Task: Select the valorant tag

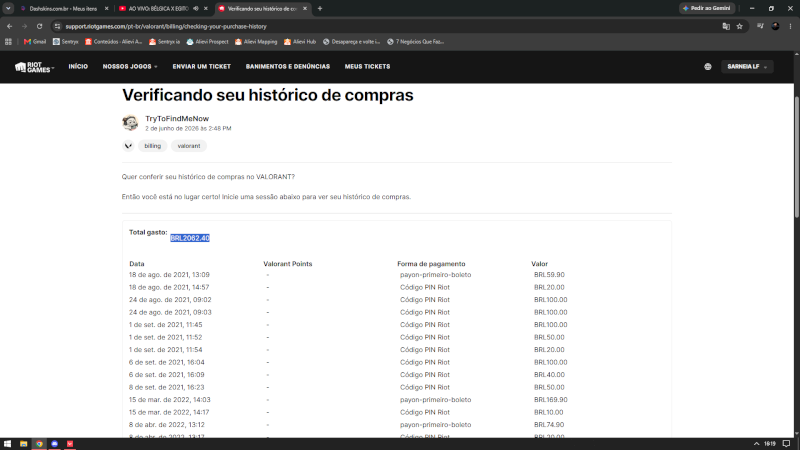Action: (x=189, y=146)
